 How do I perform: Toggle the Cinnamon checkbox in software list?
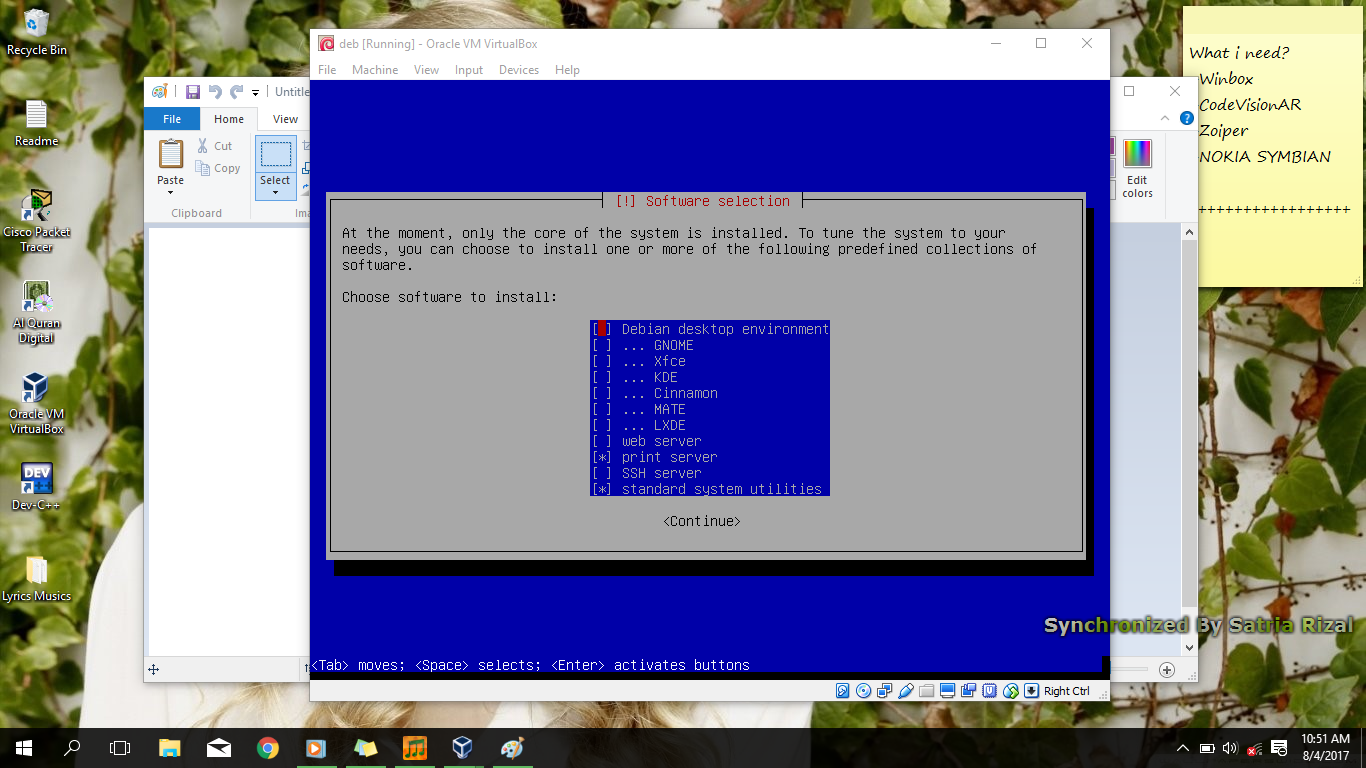(x=602, y=393)
